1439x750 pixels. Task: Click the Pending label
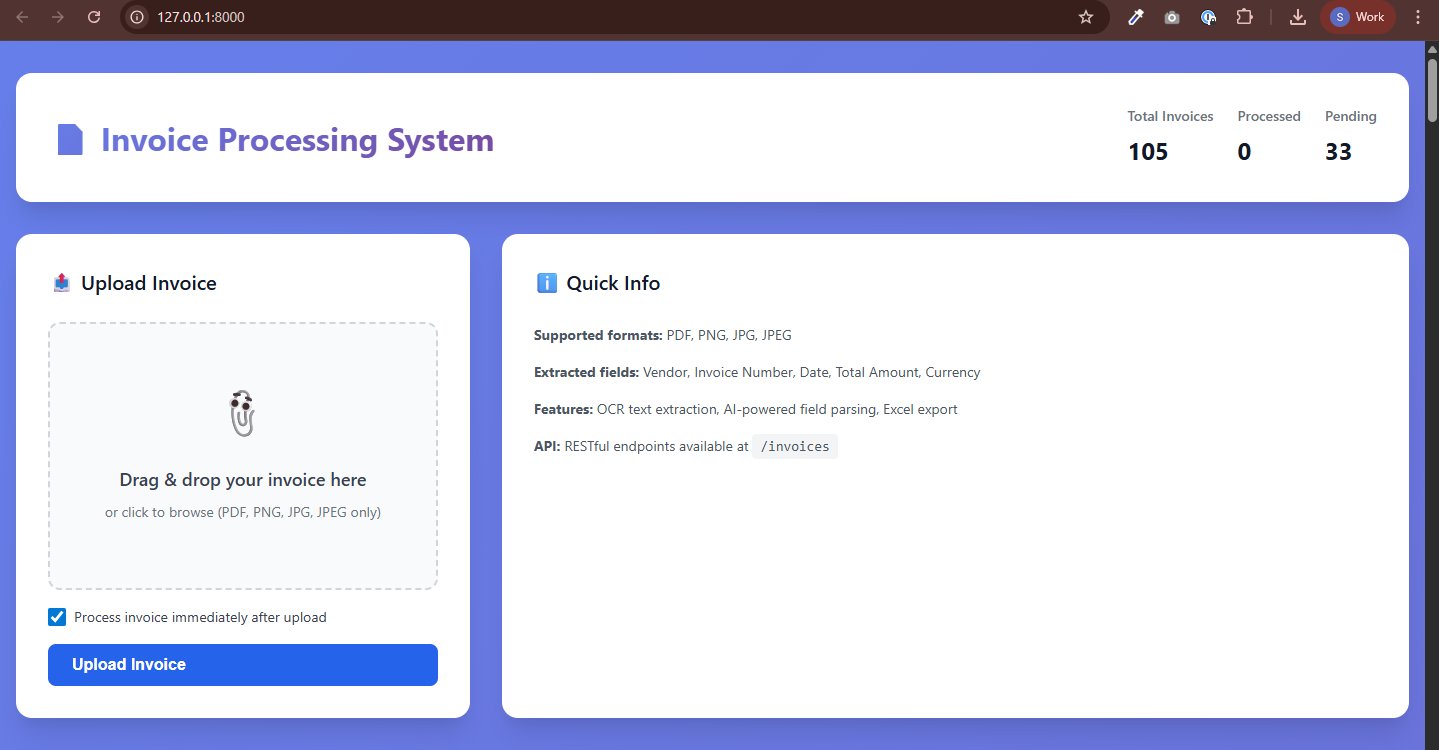[1351, 116]
